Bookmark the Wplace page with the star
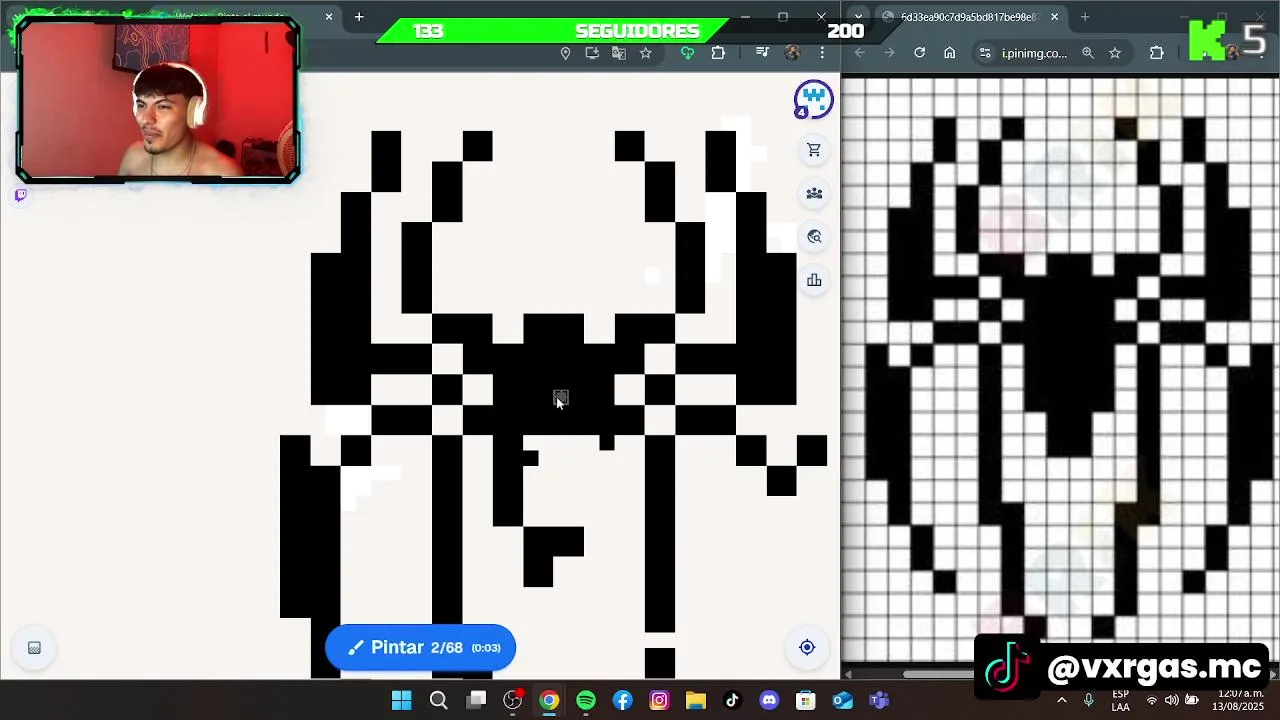Screen dimensions: 1280x720 646,53
